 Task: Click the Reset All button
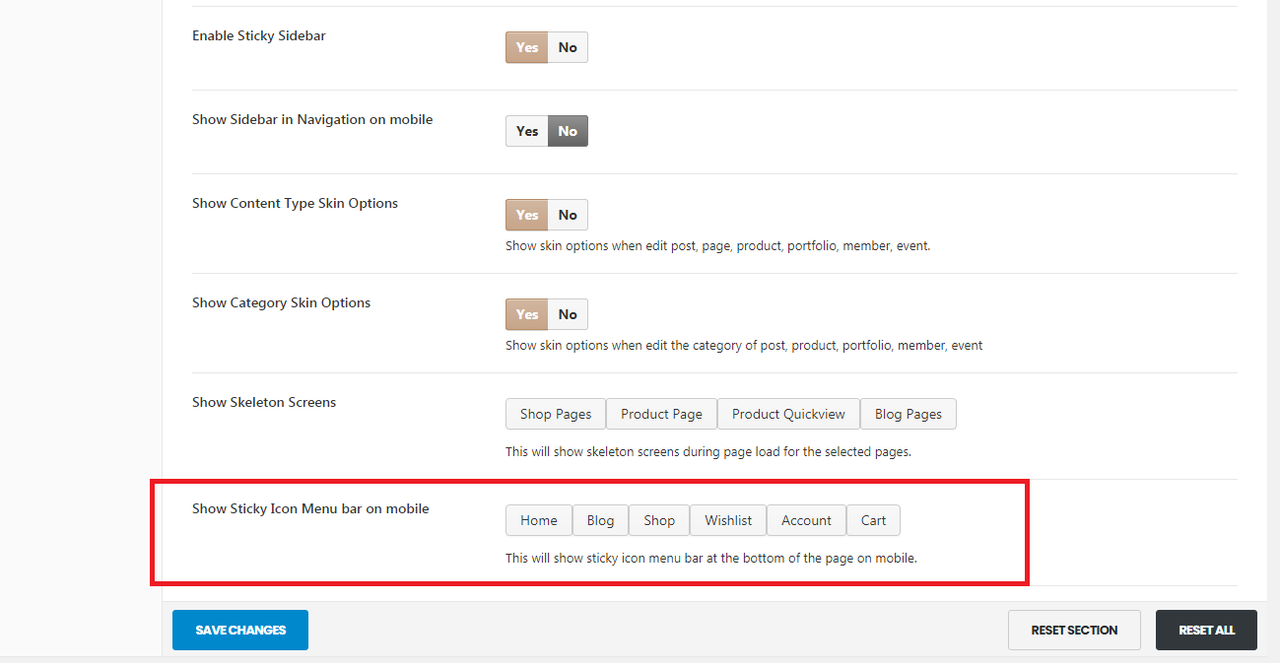(1206, 630)
